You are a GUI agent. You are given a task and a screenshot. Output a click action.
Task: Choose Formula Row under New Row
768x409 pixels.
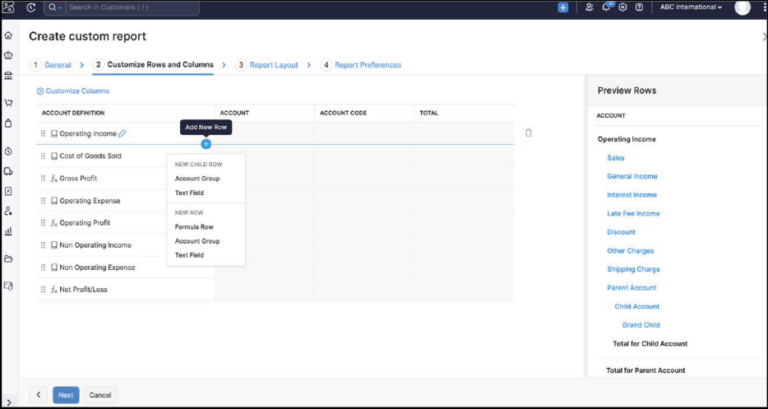[x=194, y=227]
